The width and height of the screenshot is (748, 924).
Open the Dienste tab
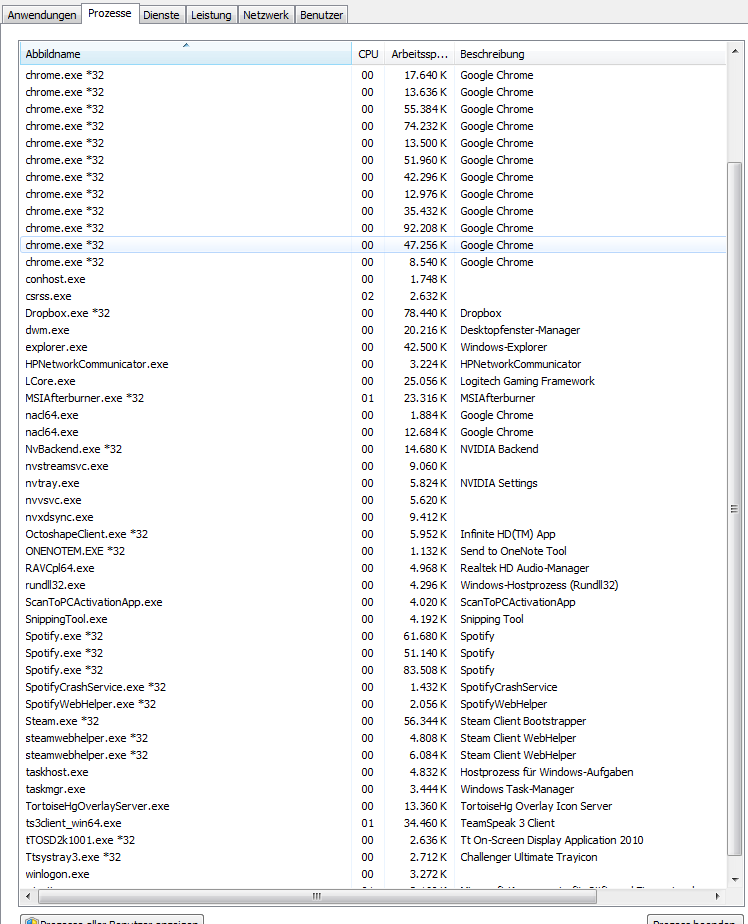161,15
